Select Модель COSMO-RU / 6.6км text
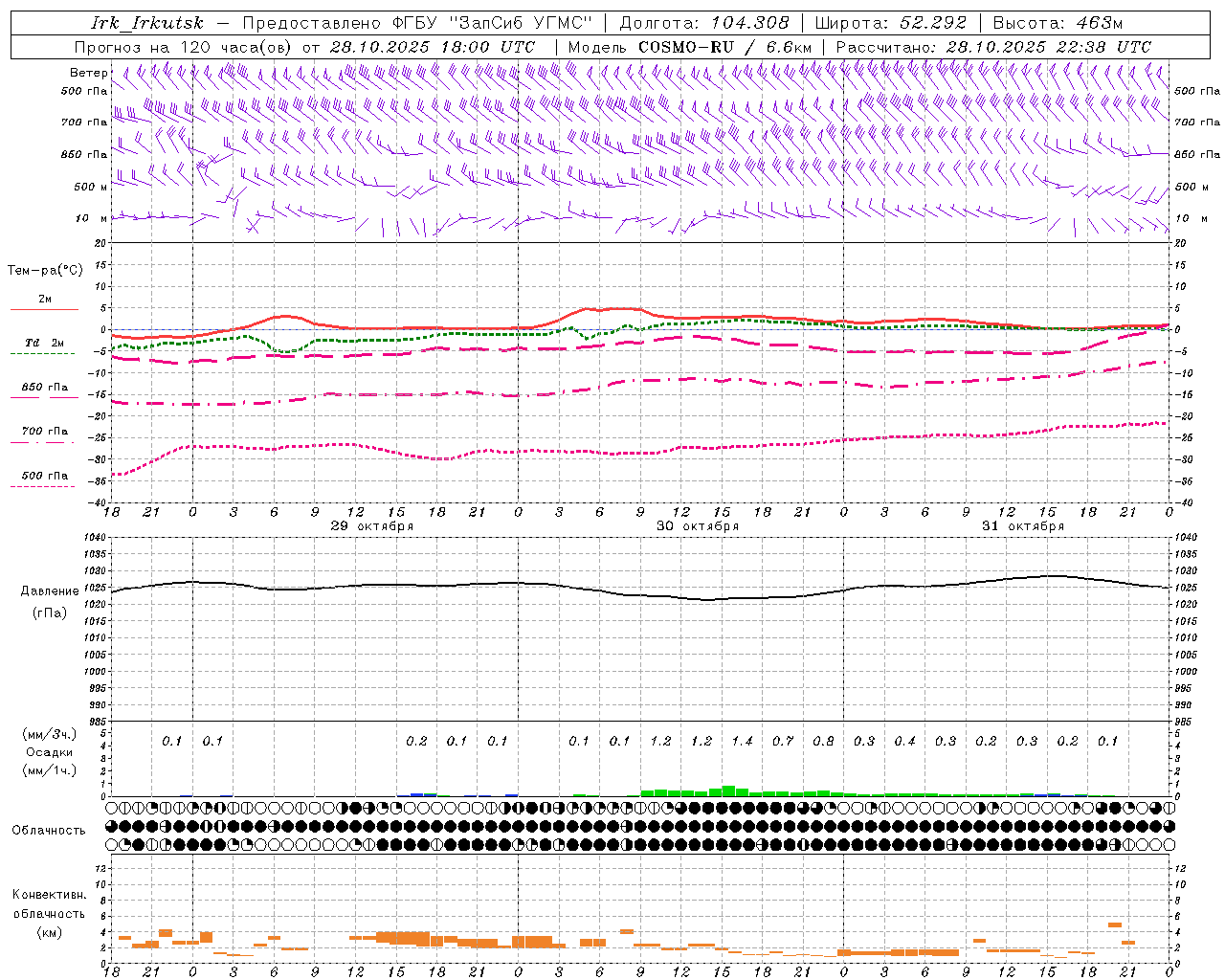This screenshot has width=1225, height=980. tap(689, 47)
